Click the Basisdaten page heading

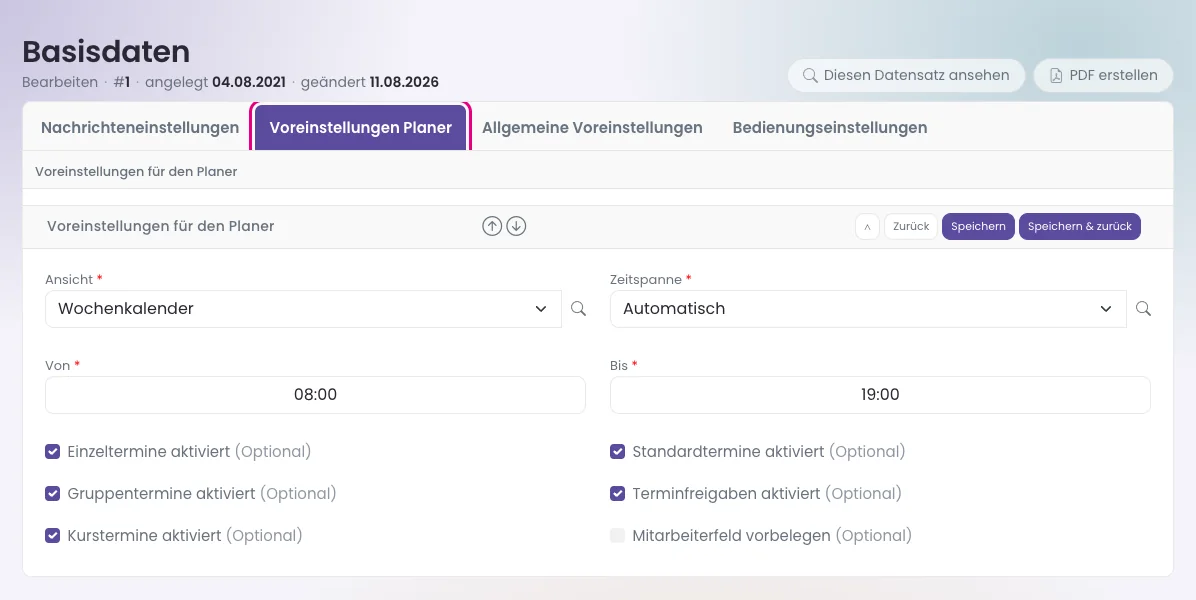106,52
